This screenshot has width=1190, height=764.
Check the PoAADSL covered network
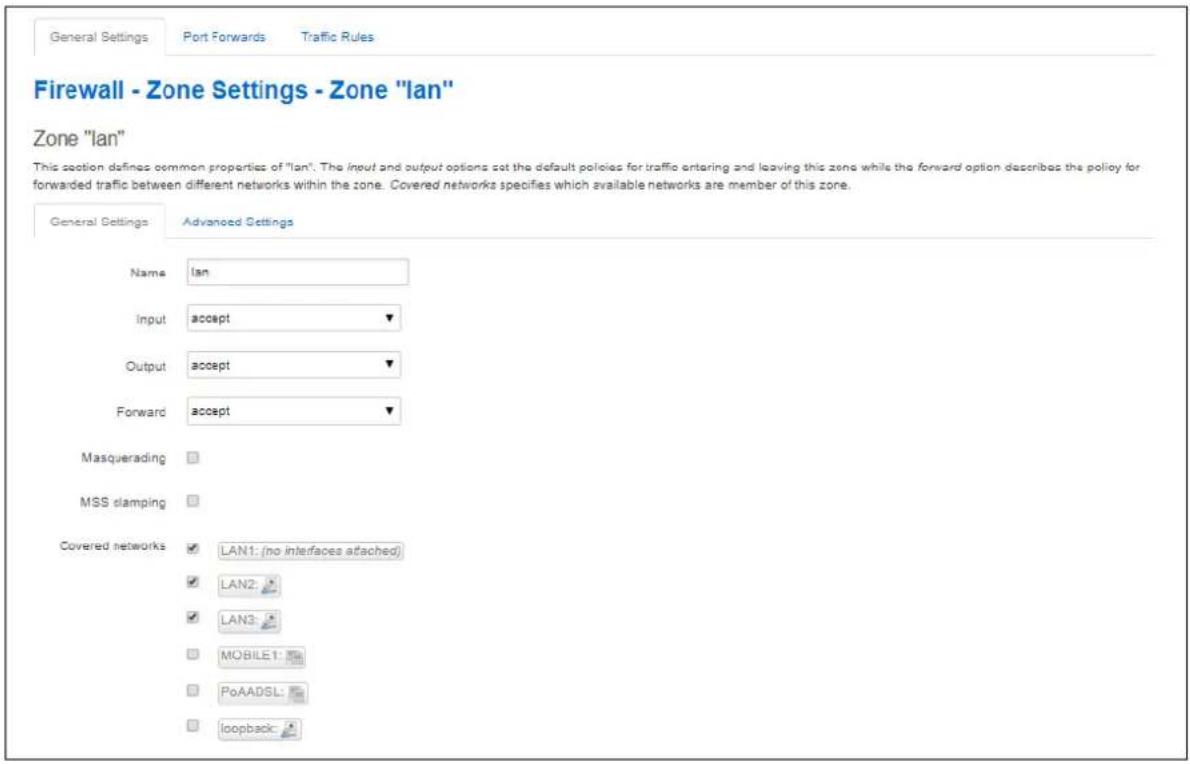[x=193, y=690]
